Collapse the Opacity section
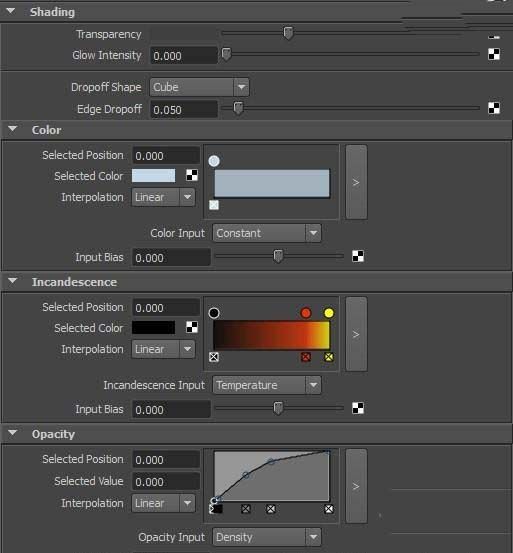The width and height of the screenshot is (513, 553). click(13, 433)
